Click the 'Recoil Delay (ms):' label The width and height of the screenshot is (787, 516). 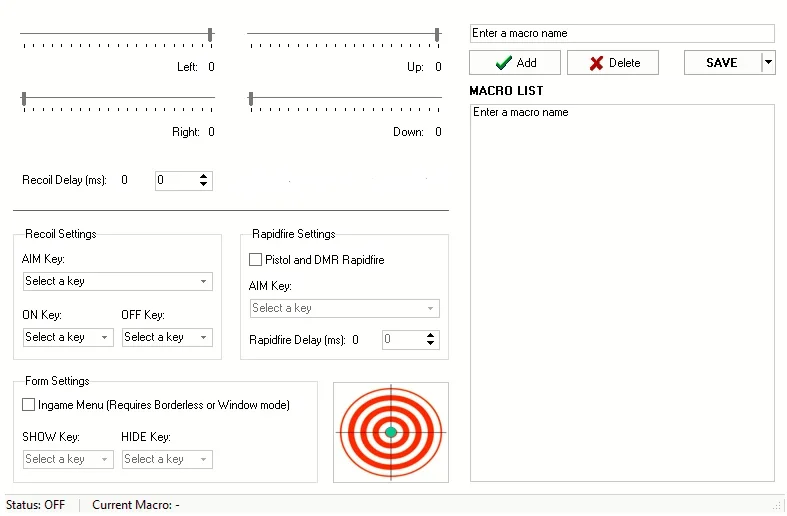[x=64, y=180]
